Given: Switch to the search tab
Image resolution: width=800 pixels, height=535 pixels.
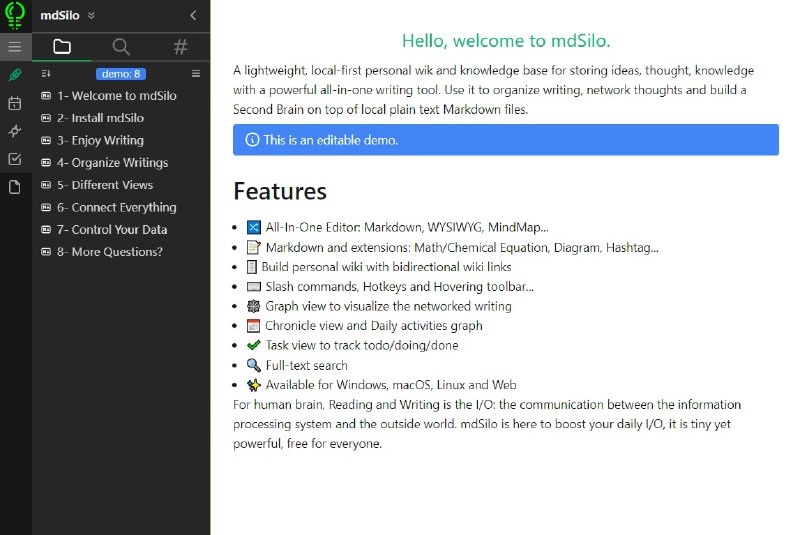Looking at the screenshot, I should 121,47.
